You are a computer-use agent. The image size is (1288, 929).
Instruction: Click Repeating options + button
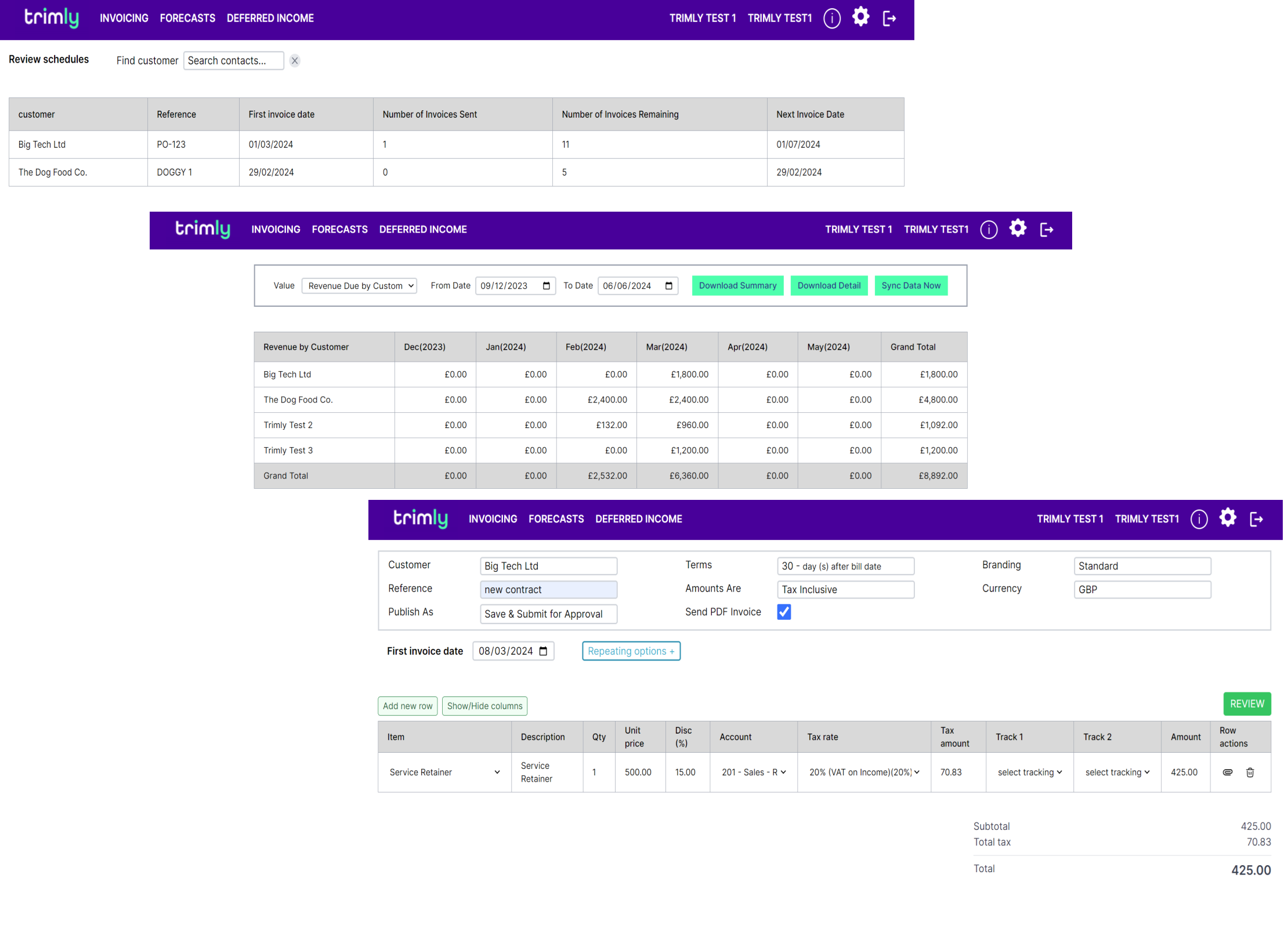click(631, 651)
